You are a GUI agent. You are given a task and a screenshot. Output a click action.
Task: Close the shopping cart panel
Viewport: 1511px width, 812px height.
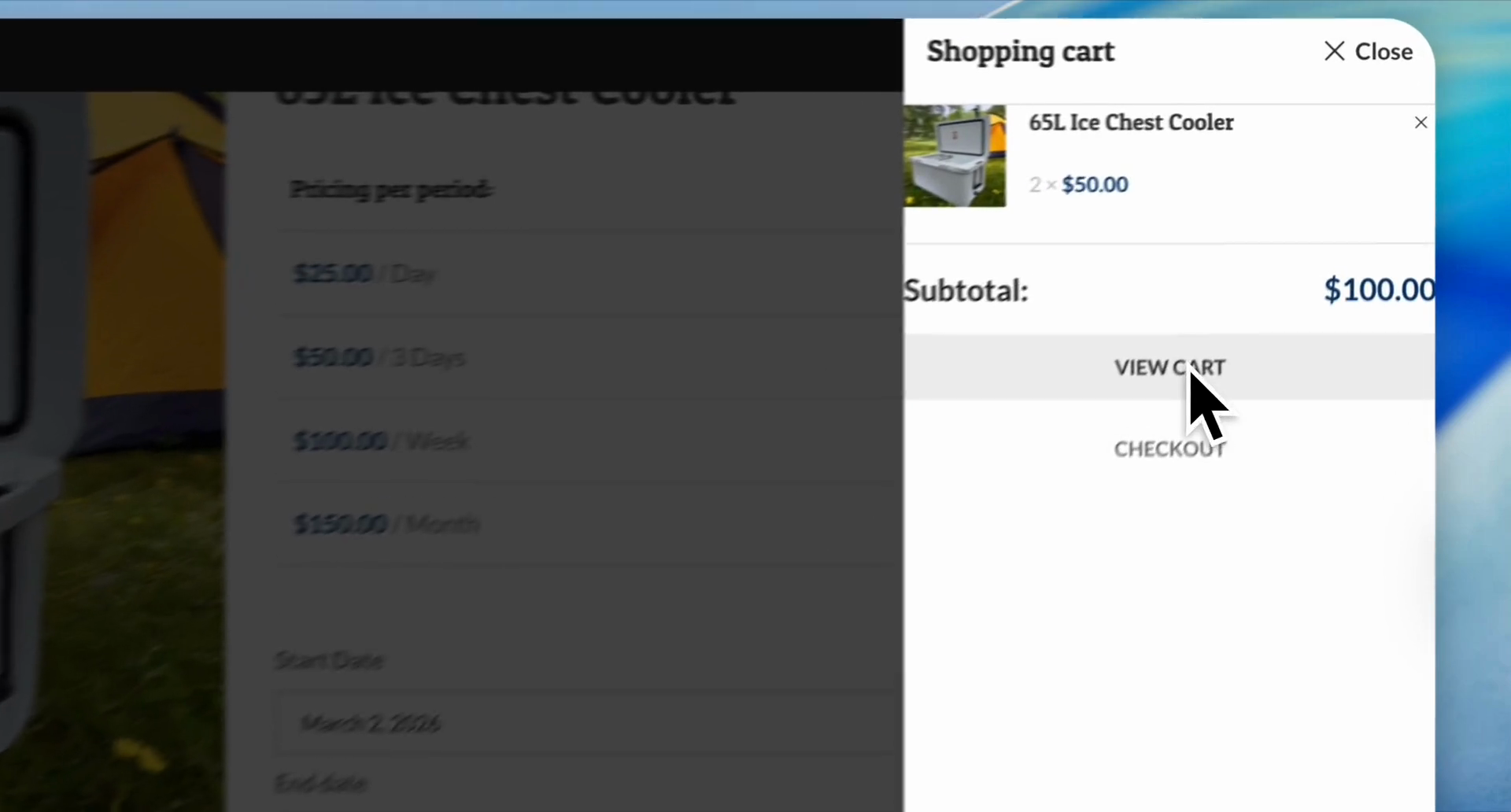(x=1368, y=51)
